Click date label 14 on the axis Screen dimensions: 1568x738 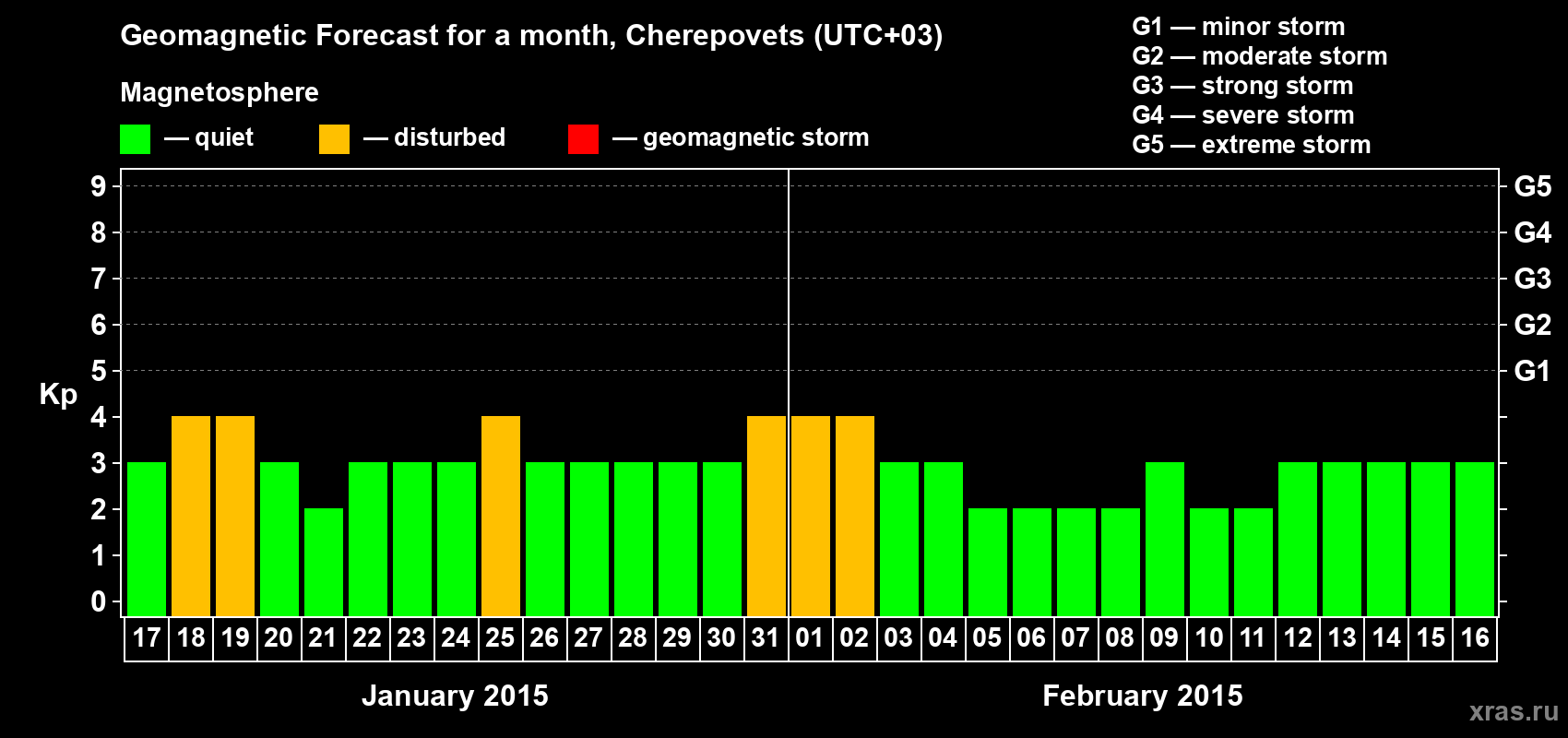[x=1386, y=638]
